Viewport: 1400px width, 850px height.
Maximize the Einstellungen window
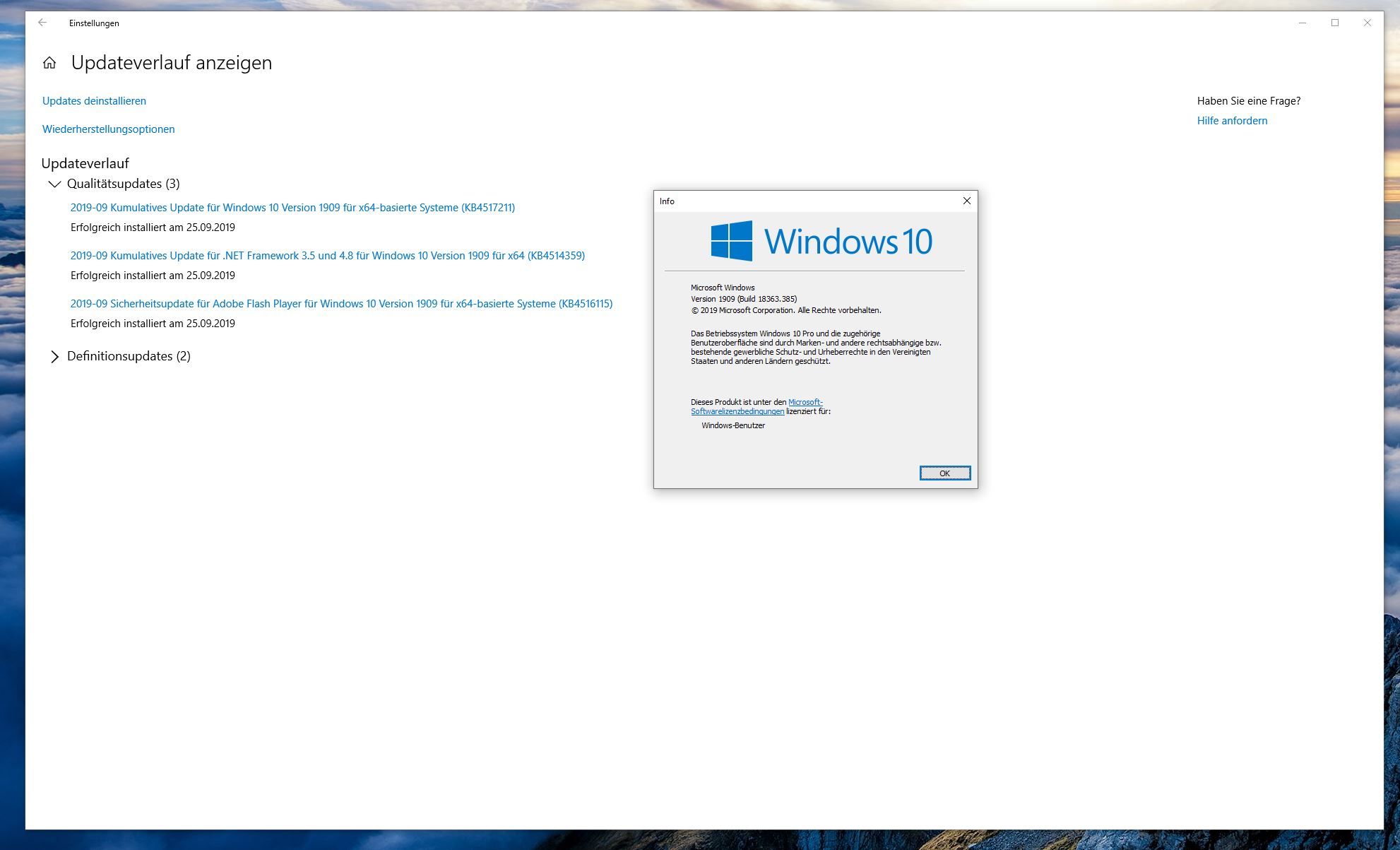point(1334,23)
